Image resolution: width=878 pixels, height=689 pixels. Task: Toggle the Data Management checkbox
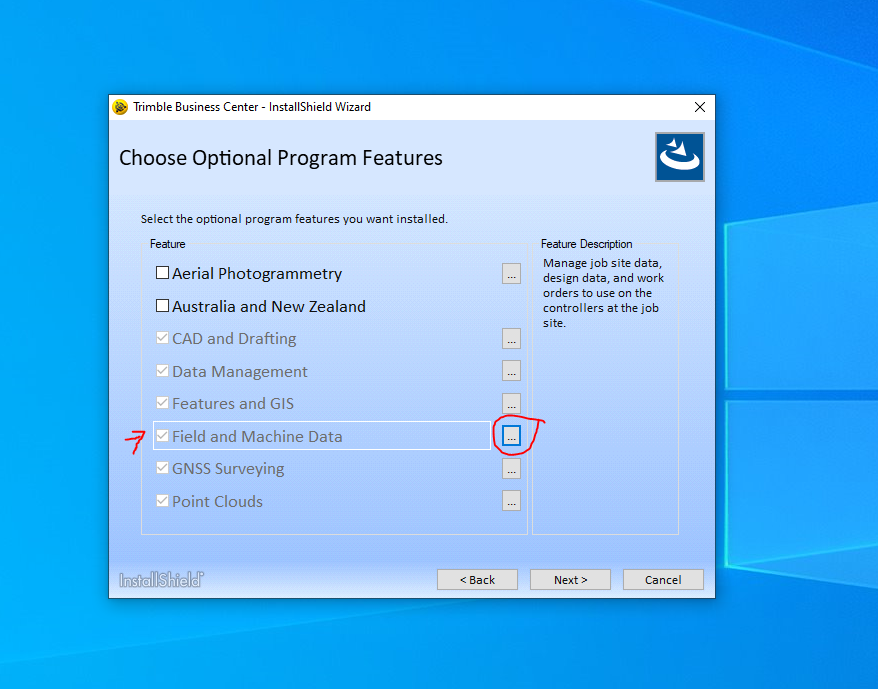point(162,371)
